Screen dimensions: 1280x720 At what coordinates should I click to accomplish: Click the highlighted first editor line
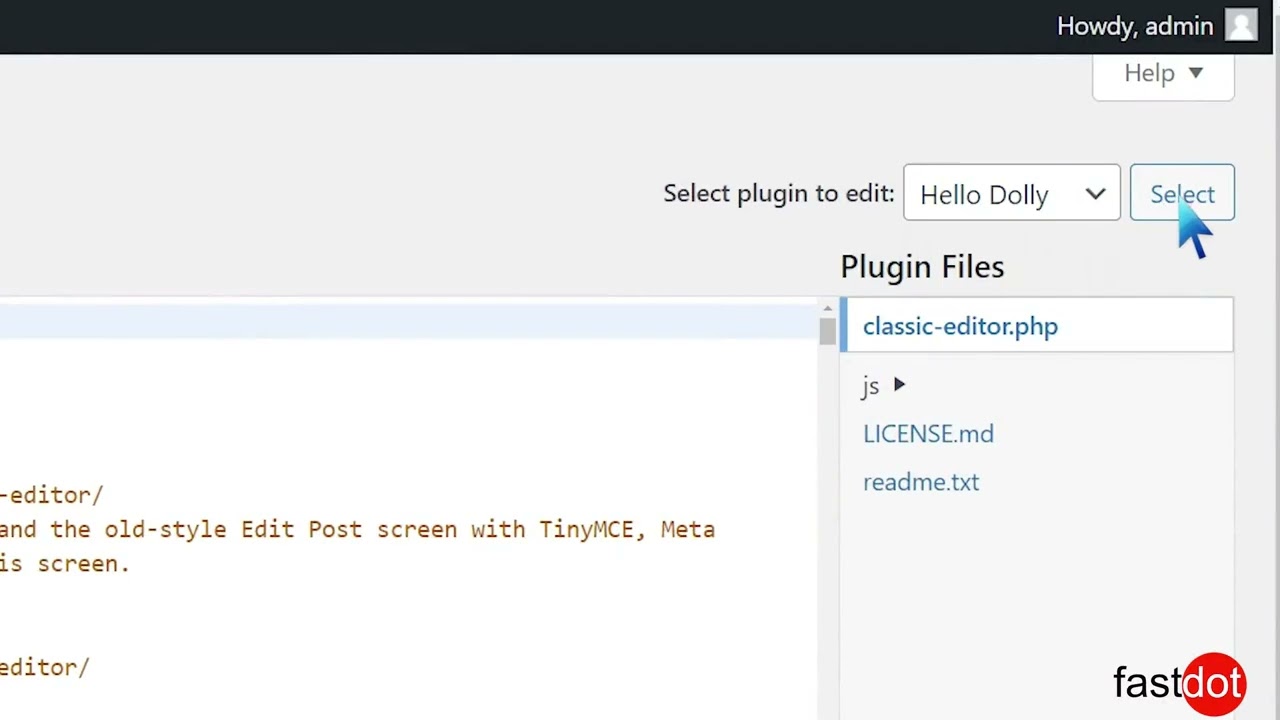pyautogui.click(x=409, y=323)
